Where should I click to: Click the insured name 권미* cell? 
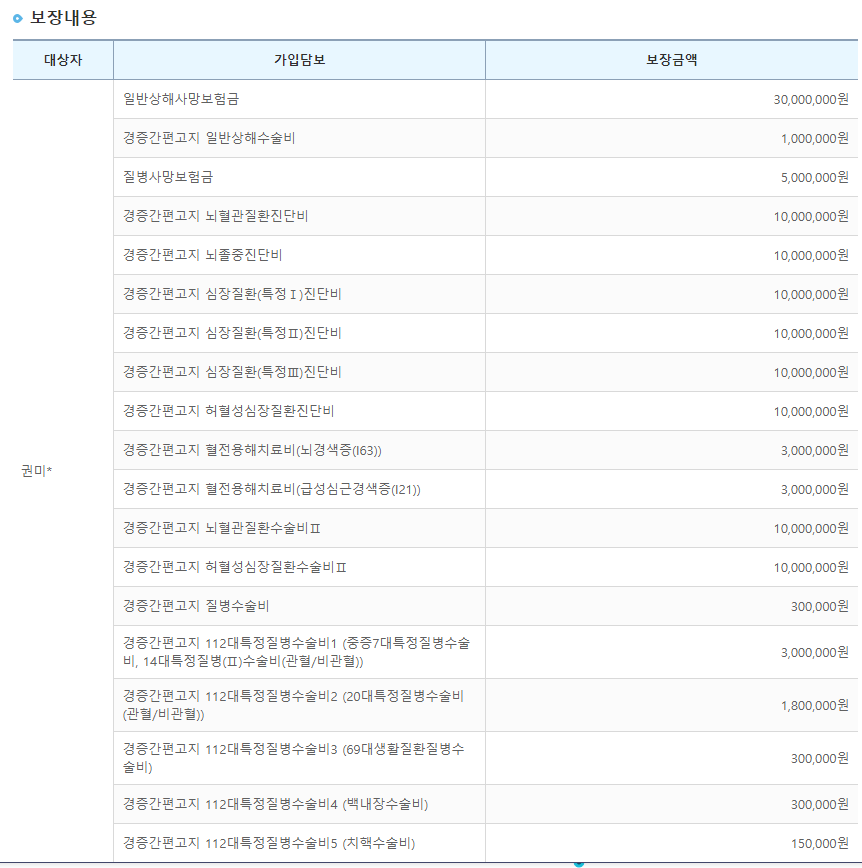(x=37, y=470)
